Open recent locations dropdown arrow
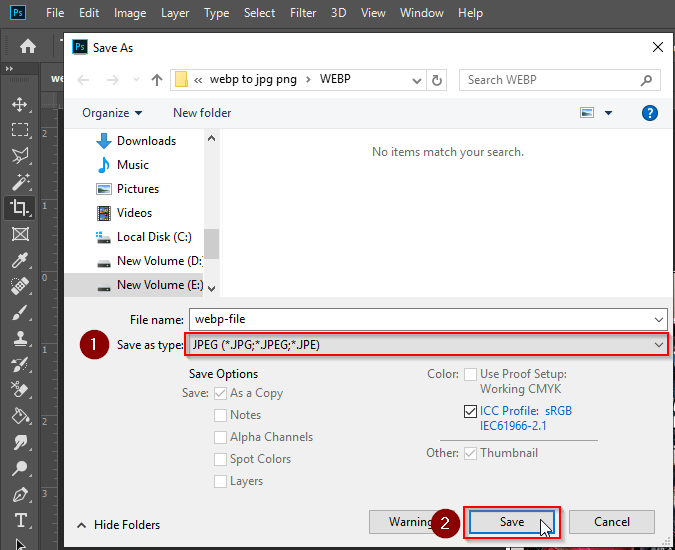This screenshot has width=675, height=550. [x=136, y=80]
